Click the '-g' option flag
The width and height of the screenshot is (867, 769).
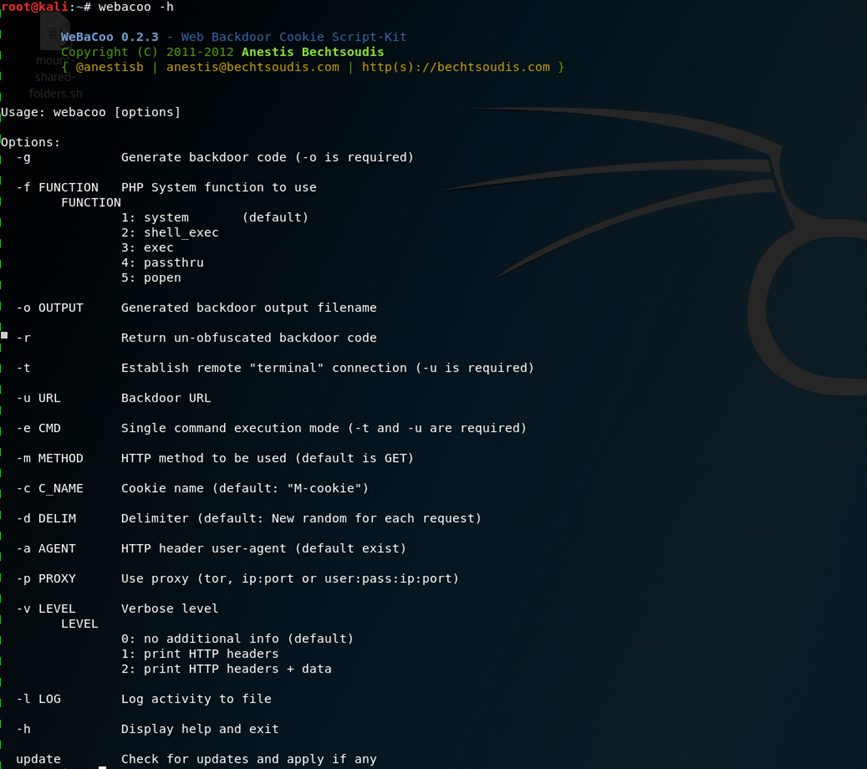[23, 158]
